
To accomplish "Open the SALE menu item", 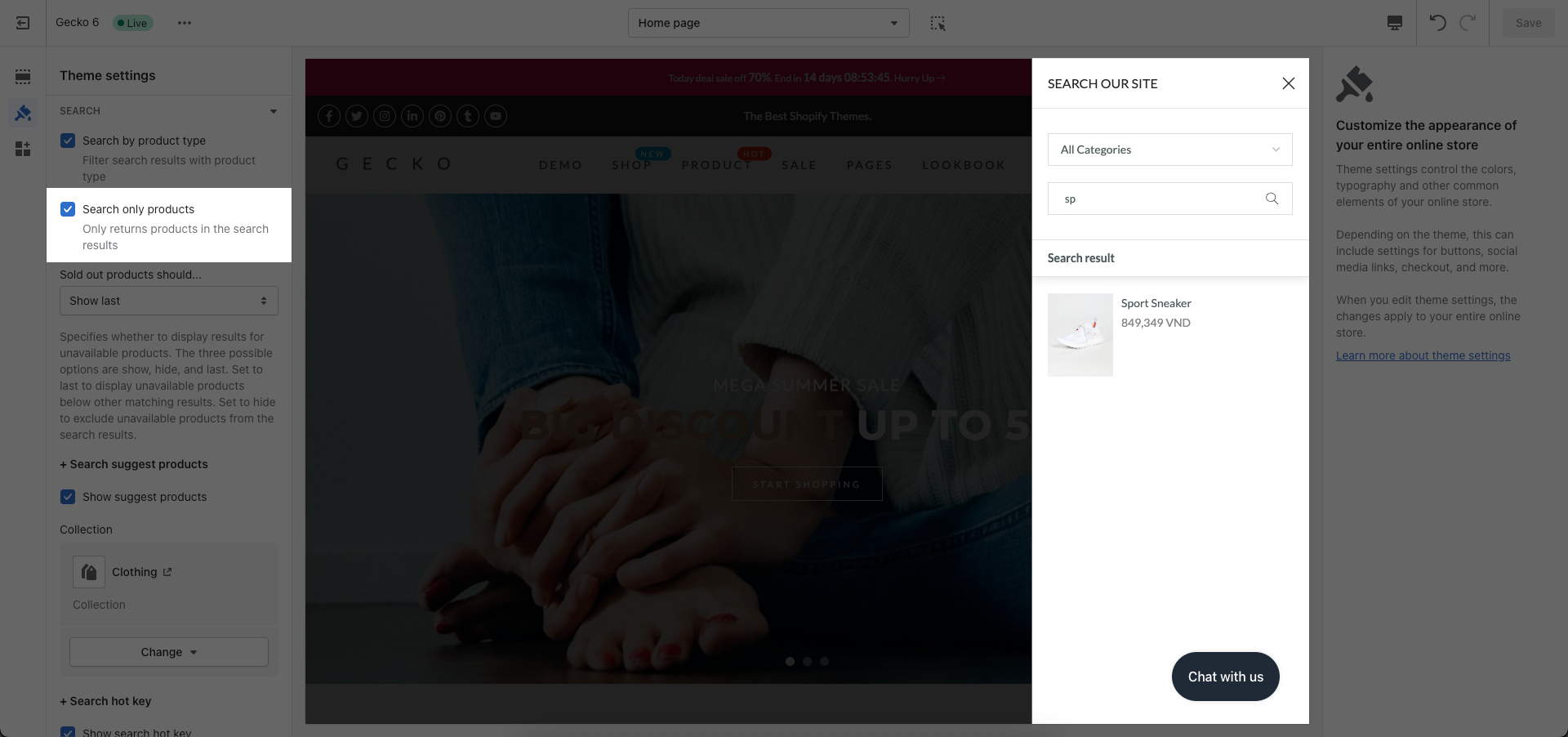I will tap(799, 165).
